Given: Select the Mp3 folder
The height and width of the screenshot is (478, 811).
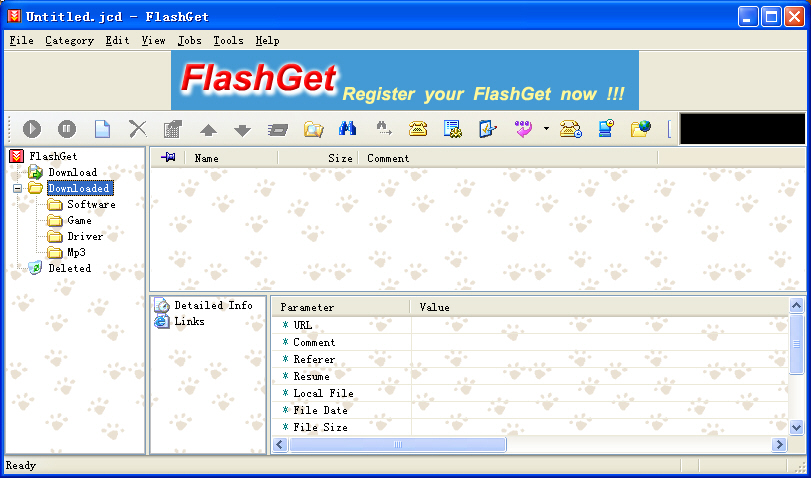Looking at the screenshot, I should pos(76,252).
